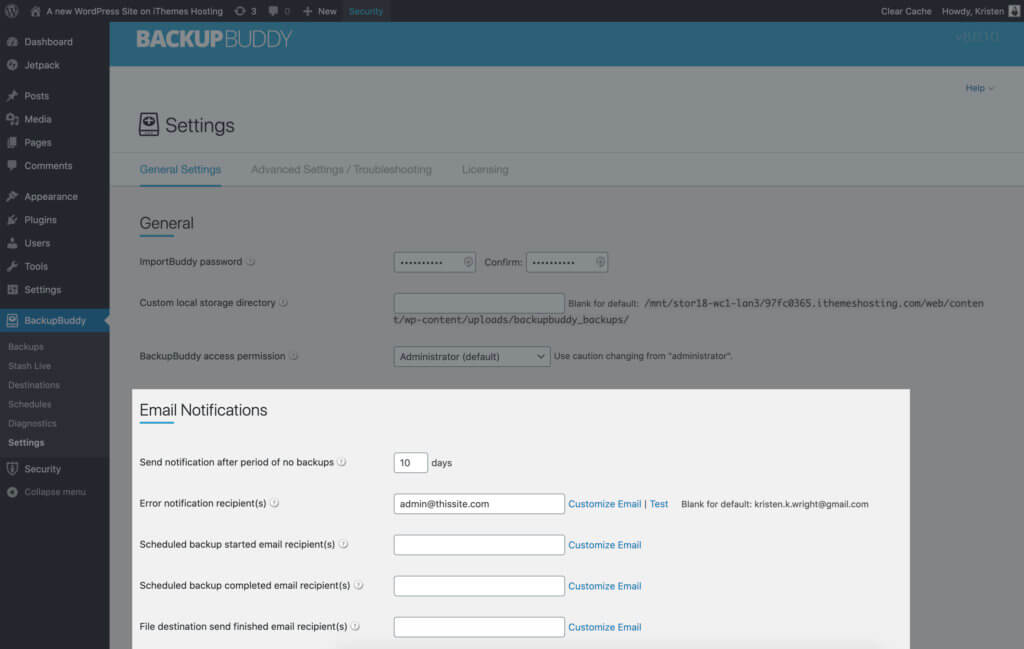Open Stash Live submenu item
The width and height of the screenshot is (1024, 649).
pyautogui.click(x=29, y=366)
